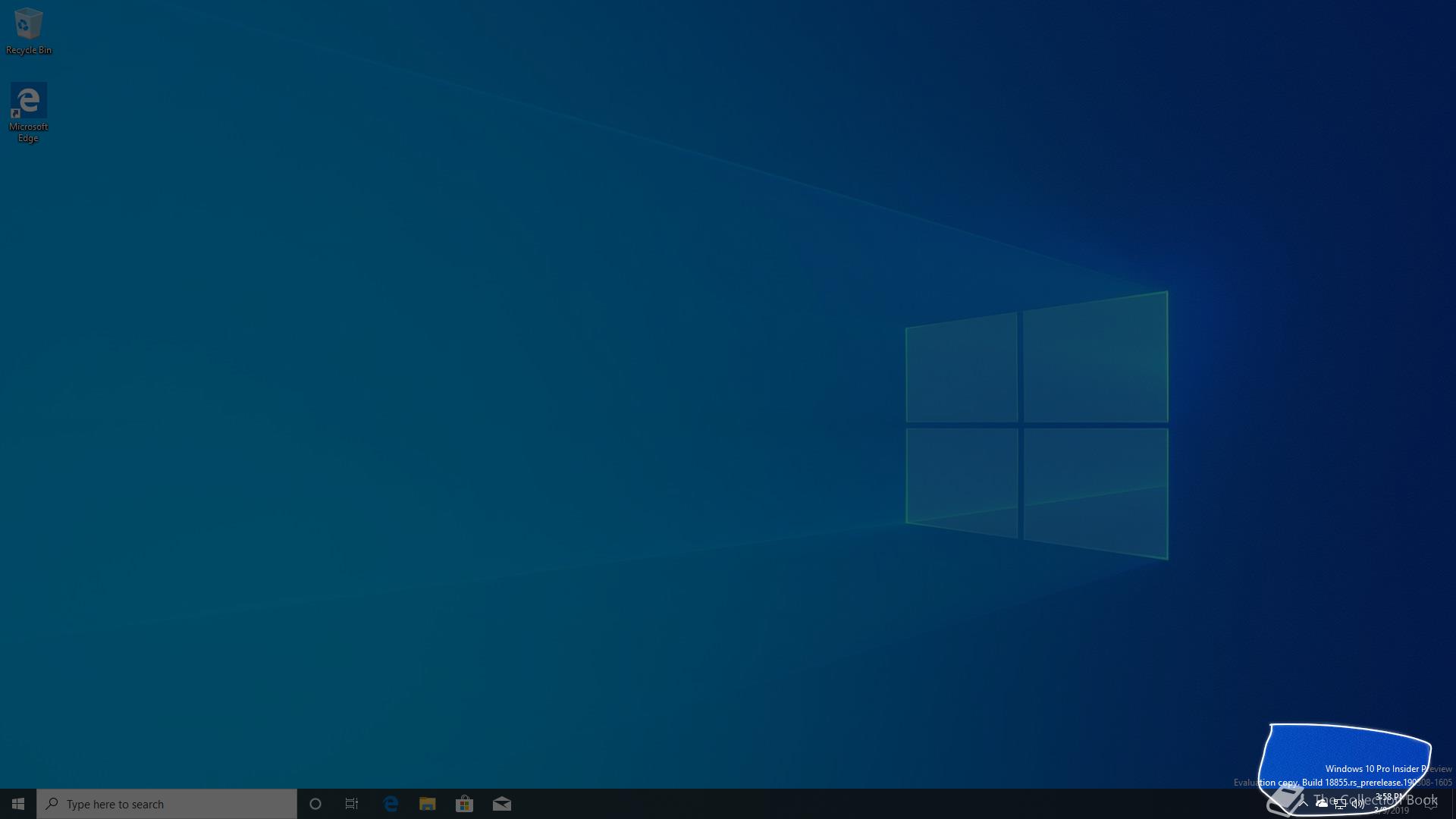
Task: Open the Recycle Bin desktop icon
Action: (29, 31)
